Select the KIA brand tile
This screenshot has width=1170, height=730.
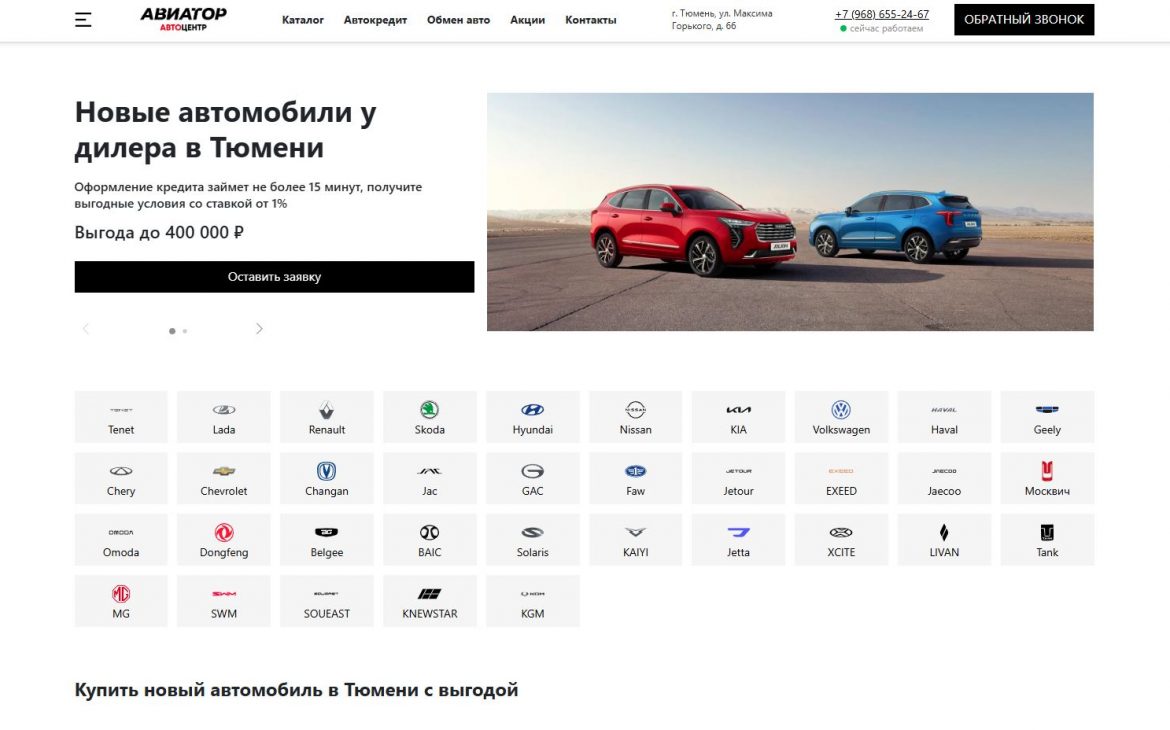click(x=739, y=417)
